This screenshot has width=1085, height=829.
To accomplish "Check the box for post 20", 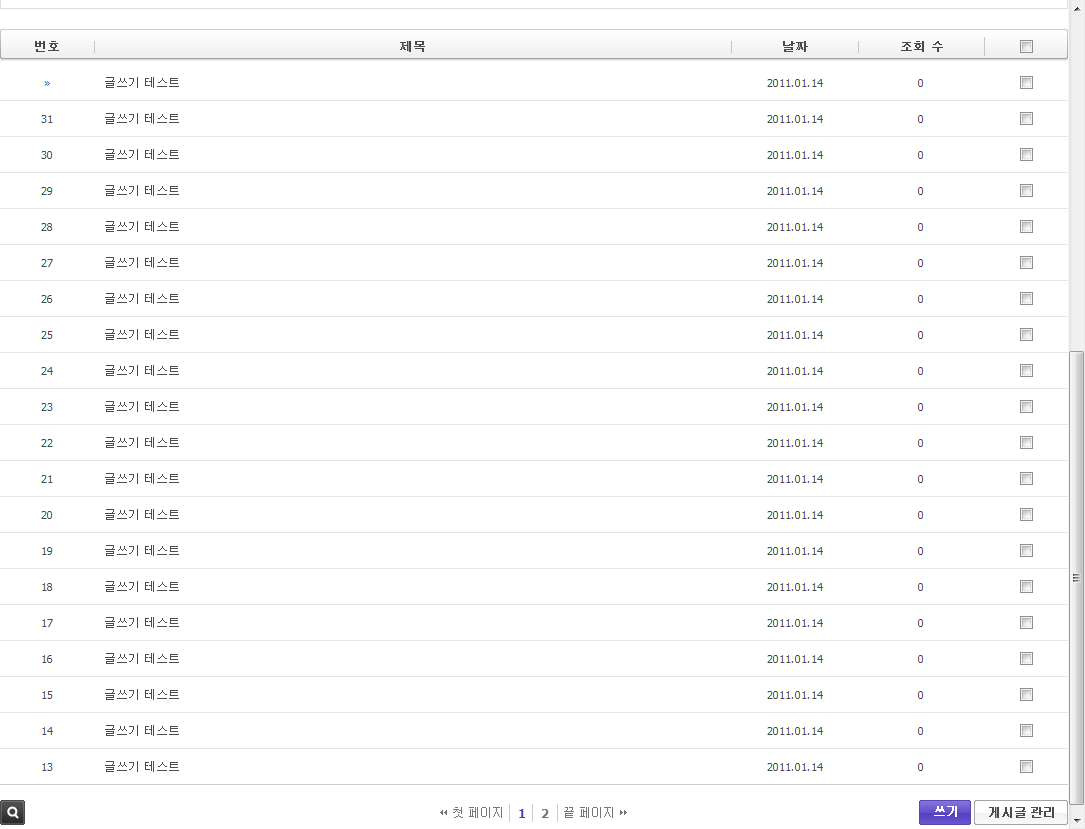I will pyautogui.click(x=1026, y=515).
